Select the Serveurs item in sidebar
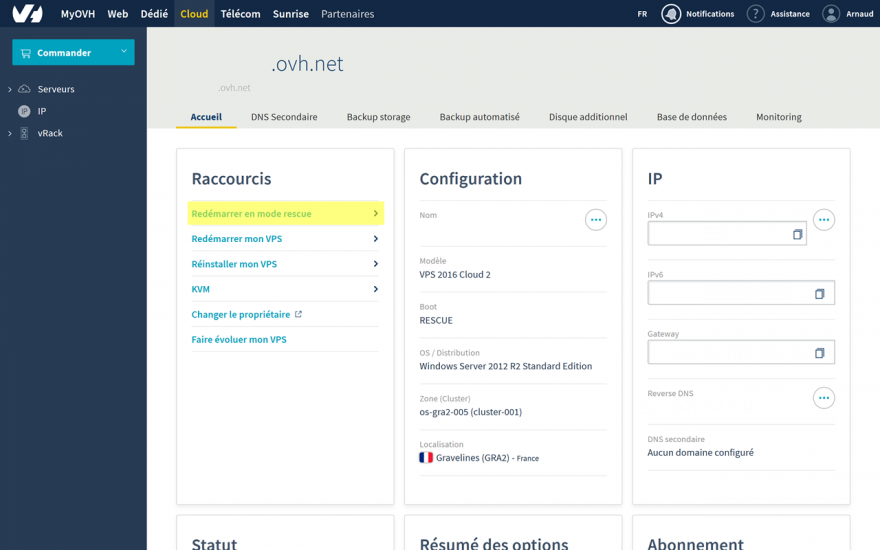880x550 pixels. click(56, 89)
